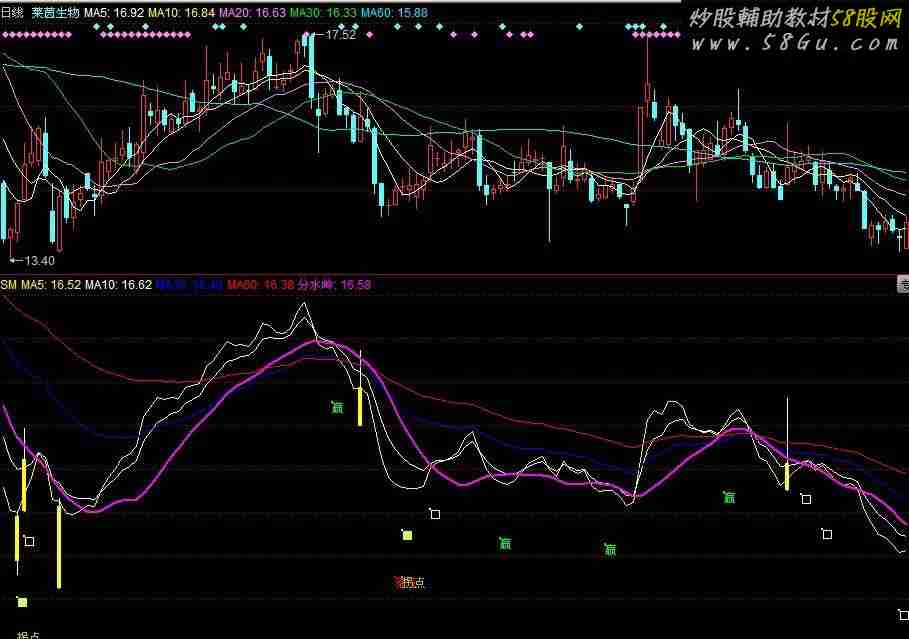Toggle the cyan MA60 15.88 legend

coord(393,13)
